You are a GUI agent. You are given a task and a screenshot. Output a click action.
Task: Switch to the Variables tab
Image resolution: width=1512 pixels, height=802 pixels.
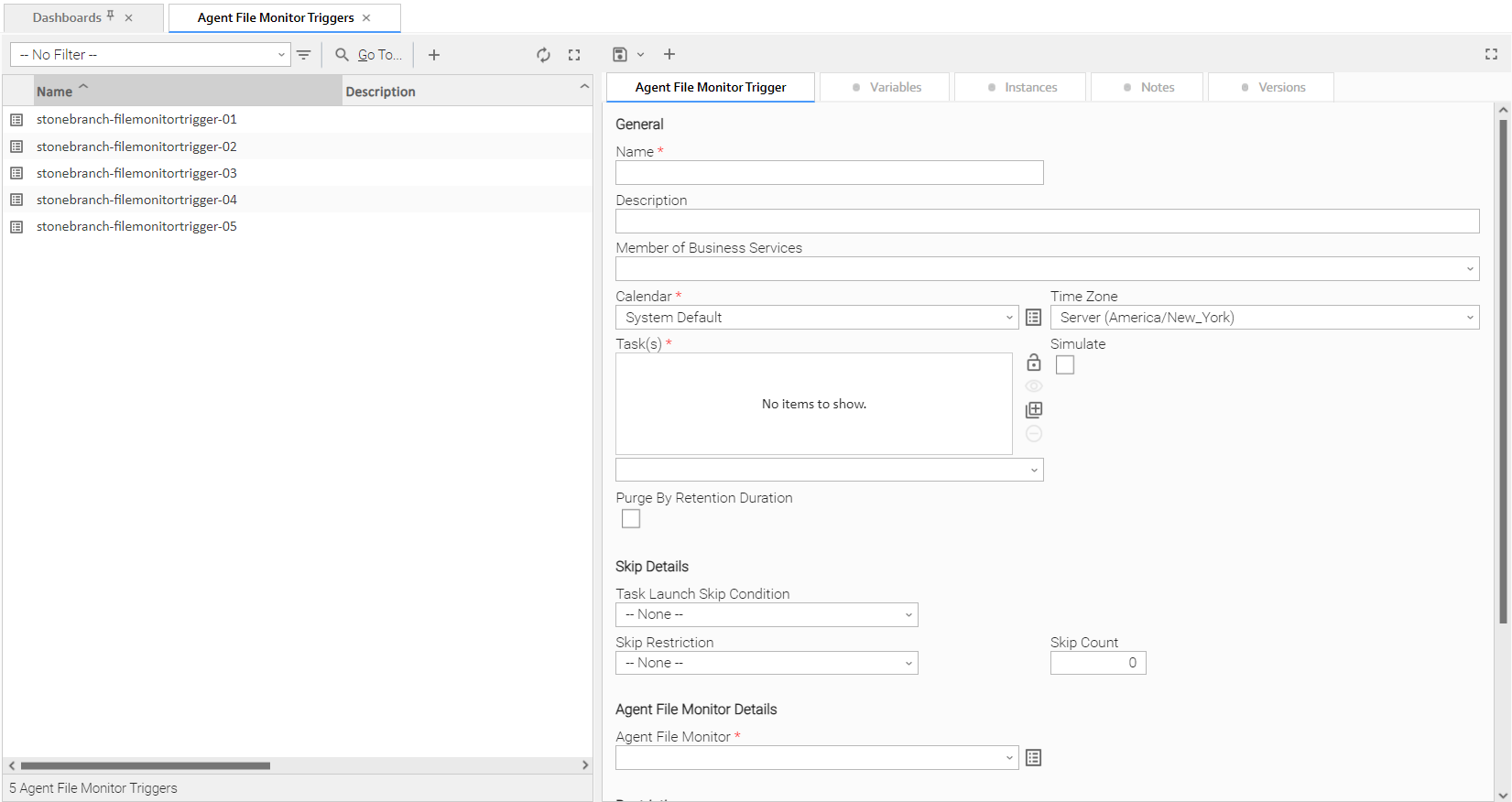pyautogui.click(x=886, y=88)
